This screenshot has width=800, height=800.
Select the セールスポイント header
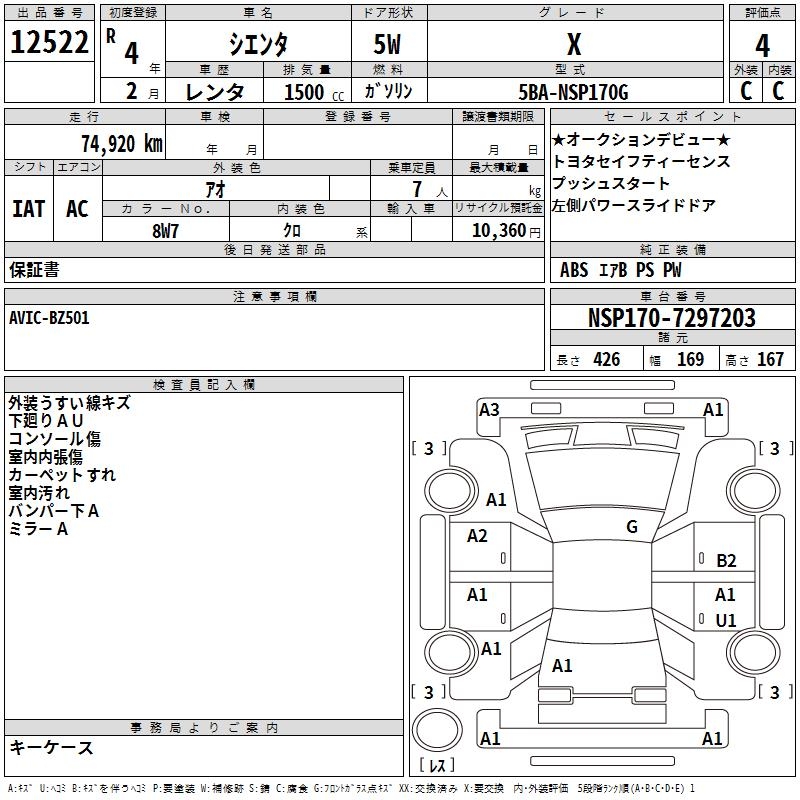(x=672, y=116)
